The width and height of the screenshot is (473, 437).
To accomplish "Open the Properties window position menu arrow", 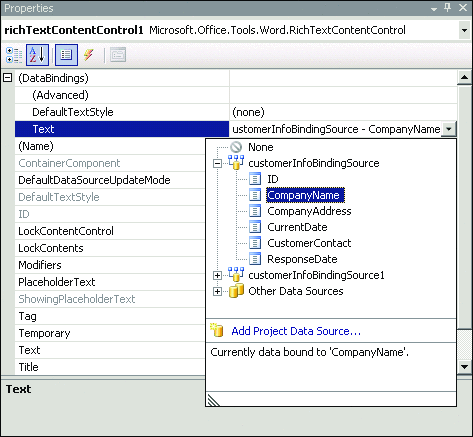I will coord(434,9).
